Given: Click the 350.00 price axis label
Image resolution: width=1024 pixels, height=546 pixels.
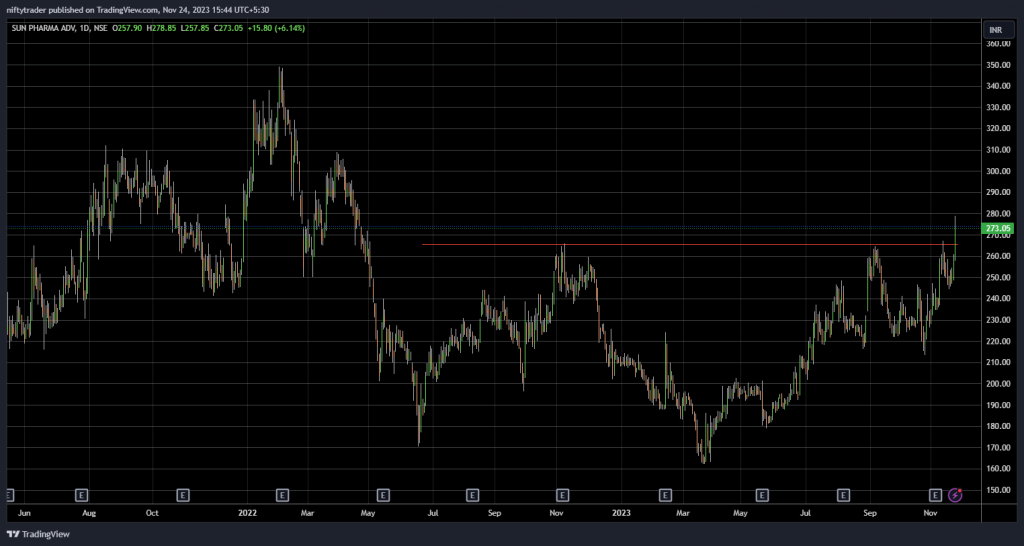Looking at the screenshot, I should point(999,65).
